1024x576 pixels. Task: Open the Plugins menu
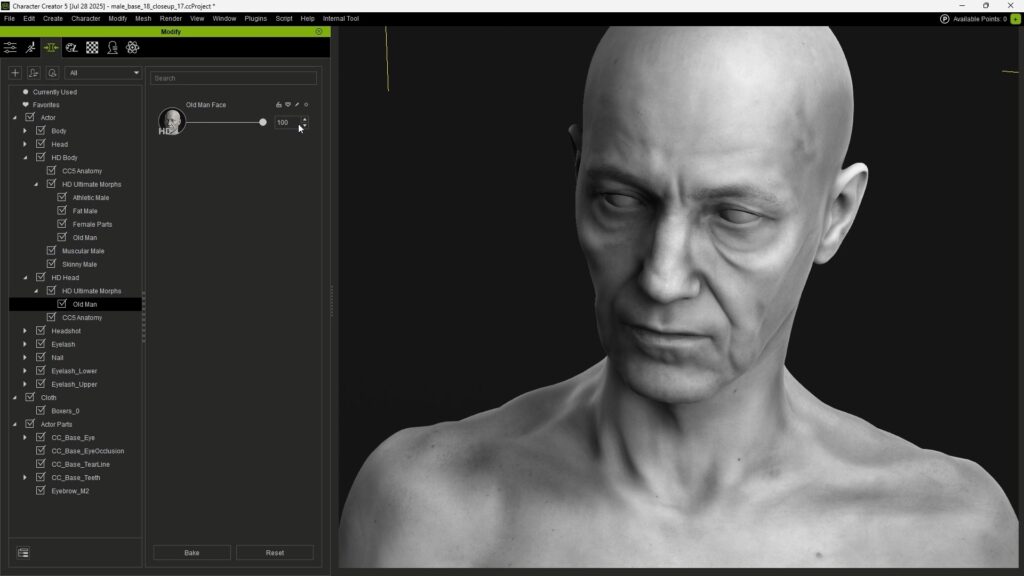255,18
